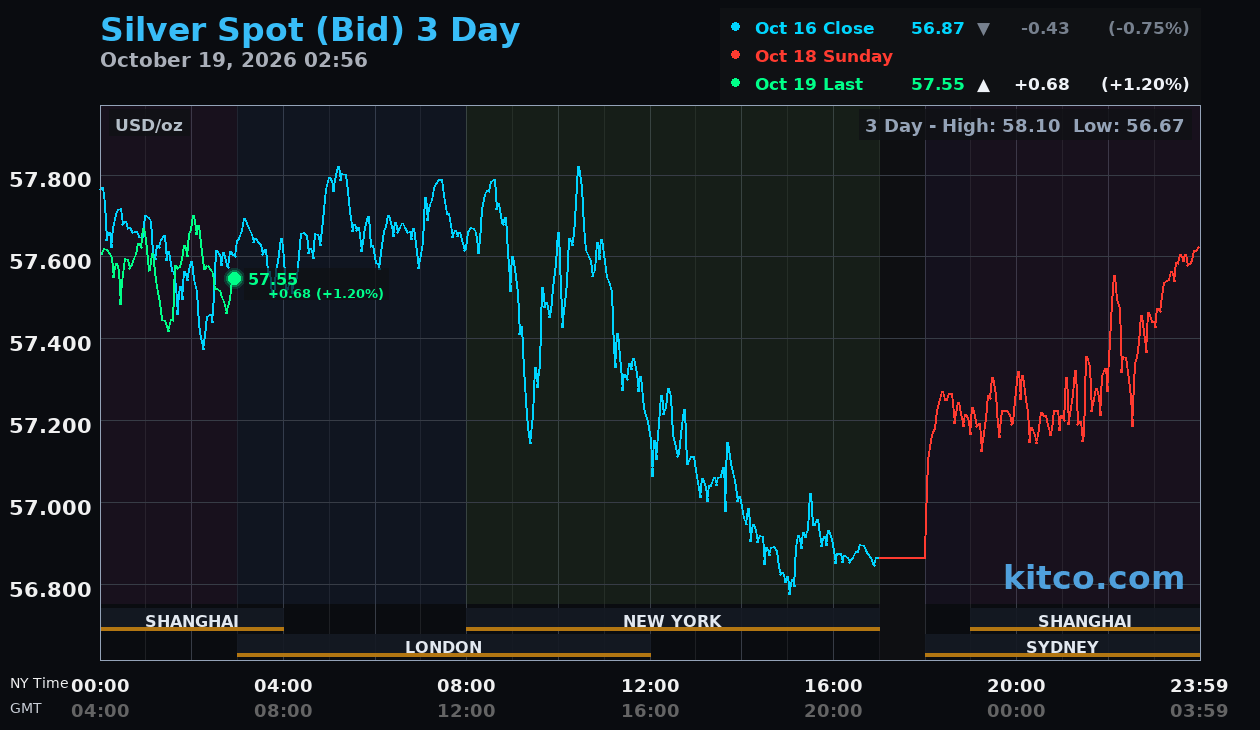Viewport: 1260px width, 730px height.
Task: Click the white 12:00 NY time tick
Action: (x=650, y=686)
